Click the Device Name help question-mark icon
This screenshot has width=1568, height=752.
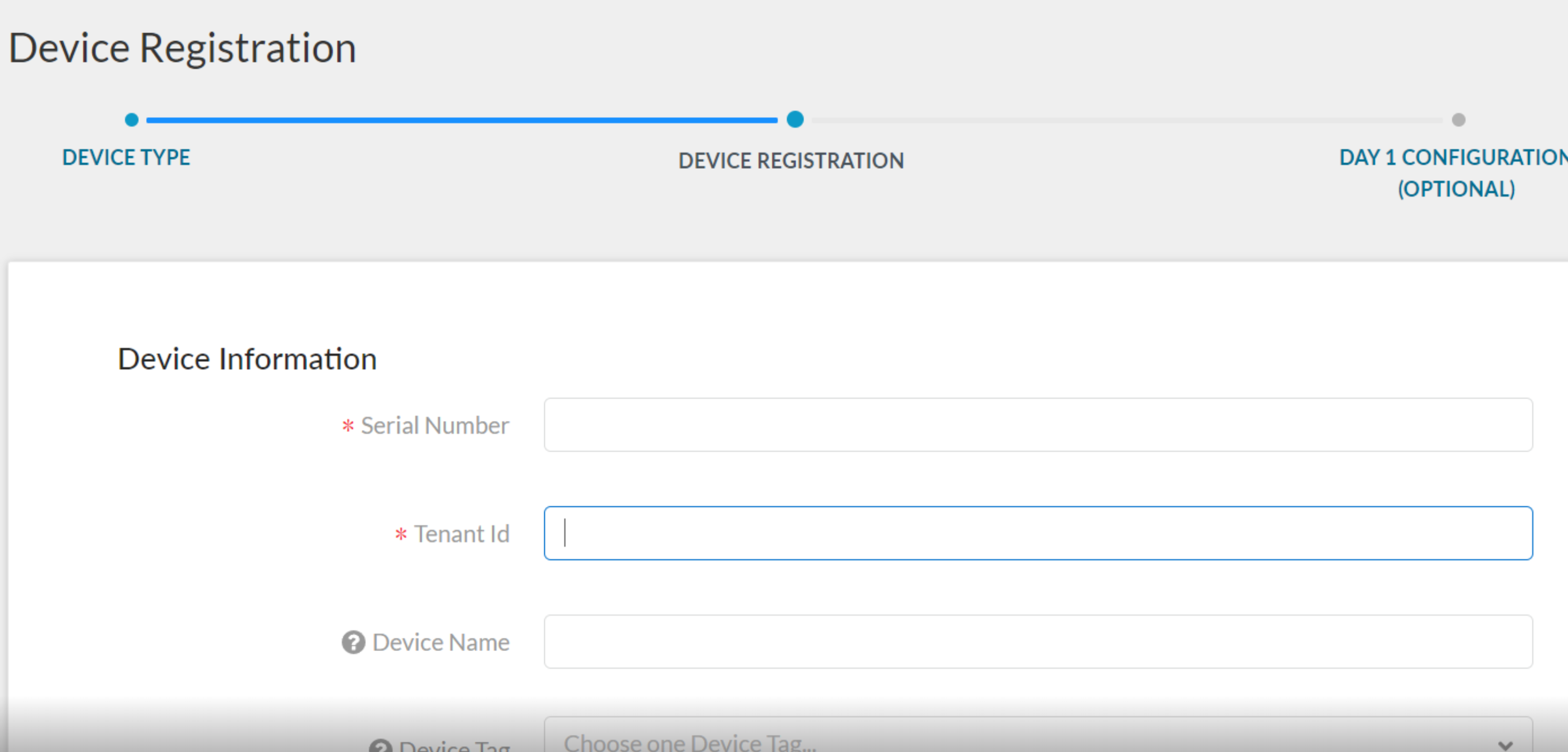[353, 643]
